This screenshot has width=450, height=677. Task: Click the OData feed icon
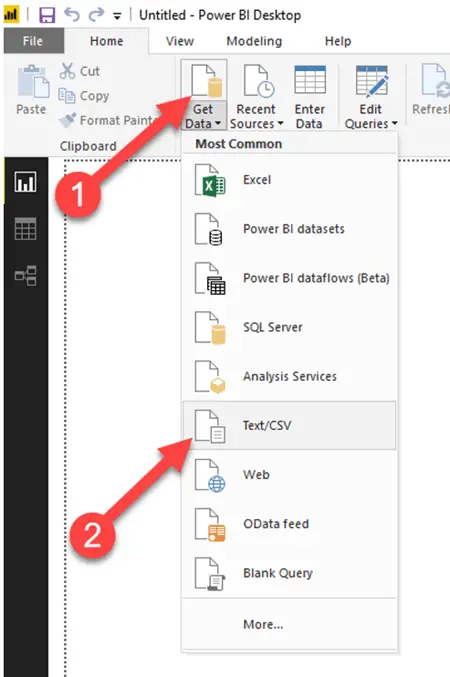click(210, 525)
